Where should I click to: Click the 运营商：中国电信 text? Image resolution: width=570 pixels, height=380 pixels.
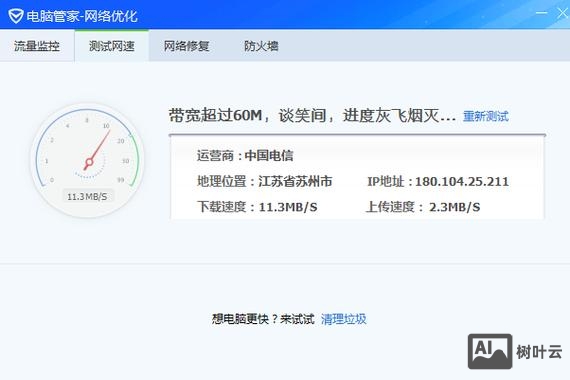tap(245, 156)
